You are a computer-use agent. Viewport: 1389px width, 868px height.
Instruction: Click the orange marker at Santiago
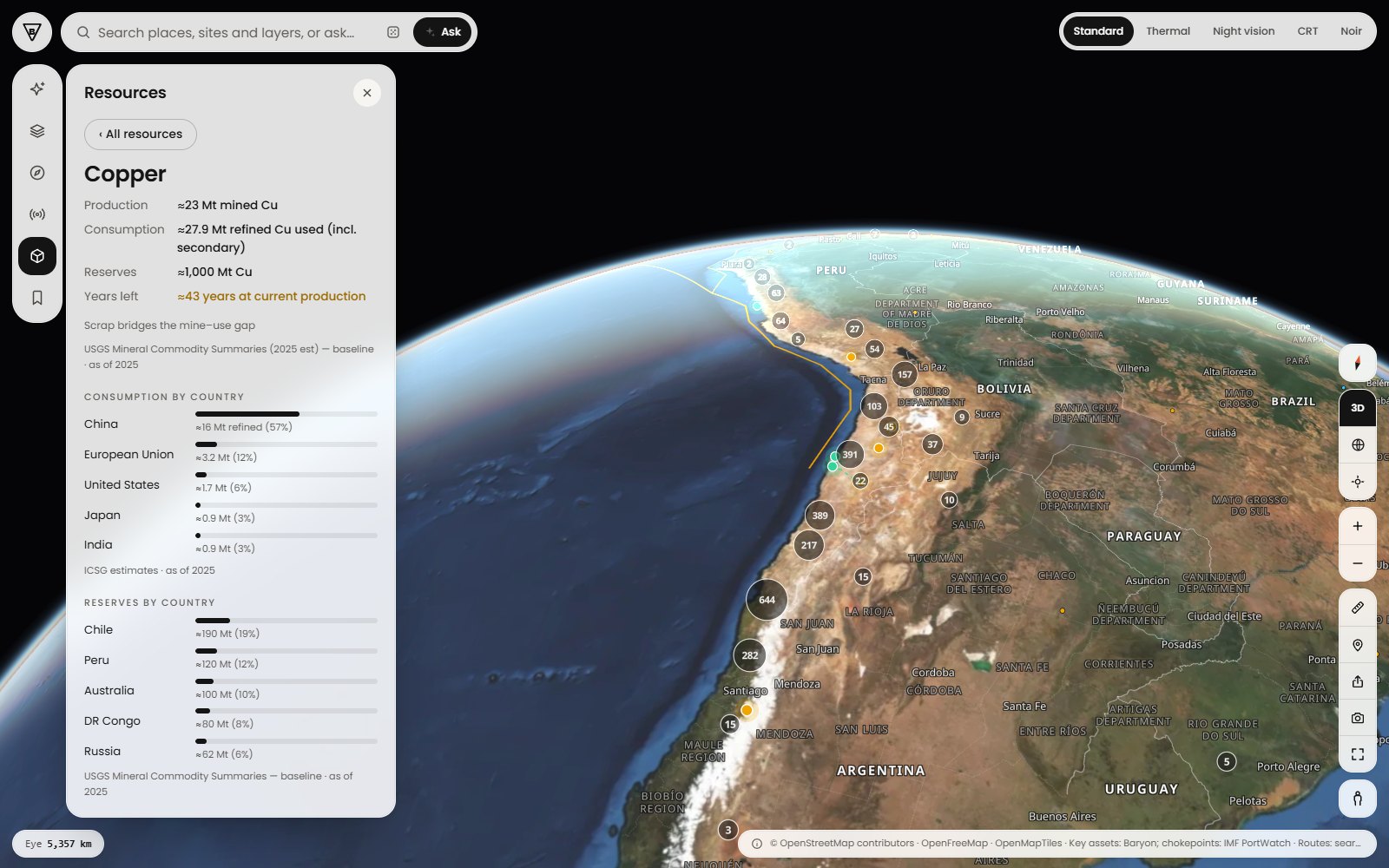pyautogui.click(x=747, y=710)
